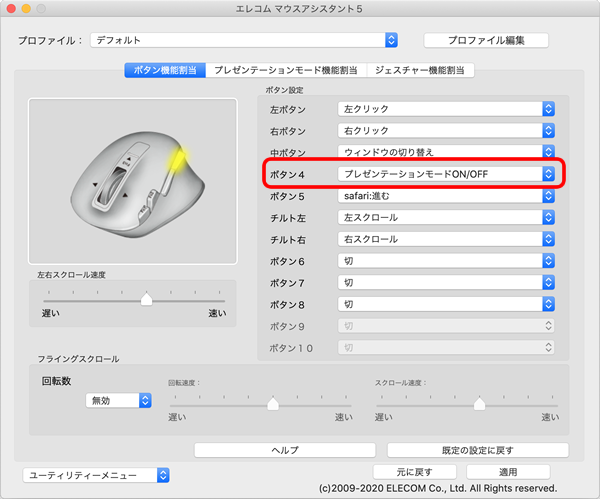Open the プロファイル dropdown set to デフォルト

[244, 40]
